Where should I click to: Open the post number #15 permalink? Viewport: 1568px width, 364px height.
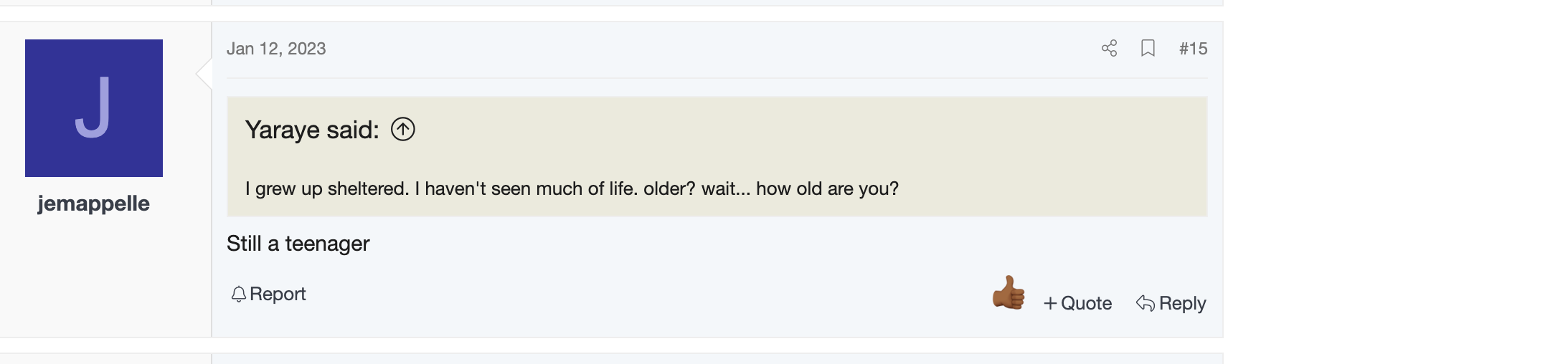point(1193,49)
